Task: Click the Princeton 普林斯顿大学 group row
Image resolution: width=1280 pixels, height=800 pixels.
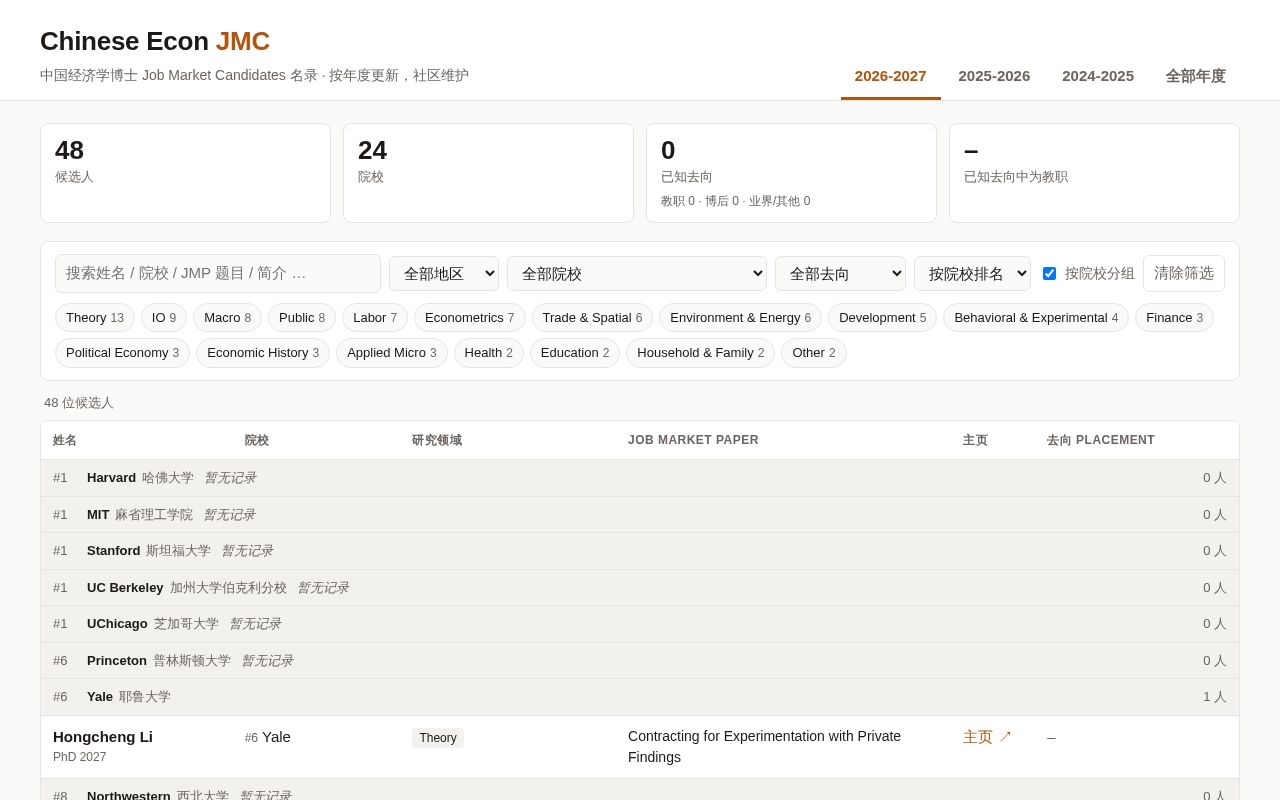Action: click(x=640, y=661)
